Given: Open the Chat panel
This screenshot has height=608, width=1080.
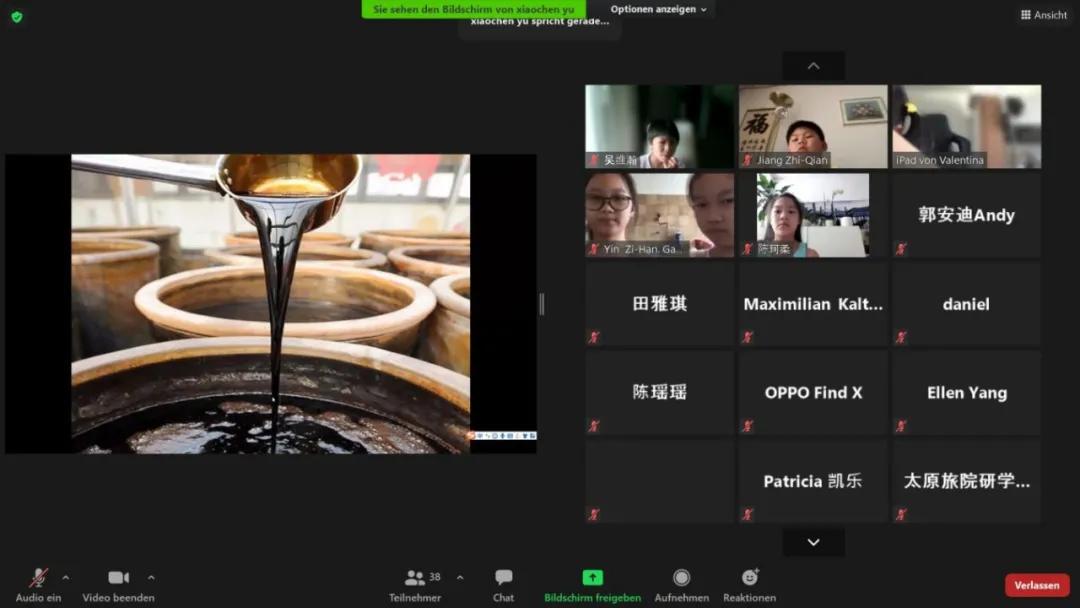Looking at the screenshot, I should (503, 584).
